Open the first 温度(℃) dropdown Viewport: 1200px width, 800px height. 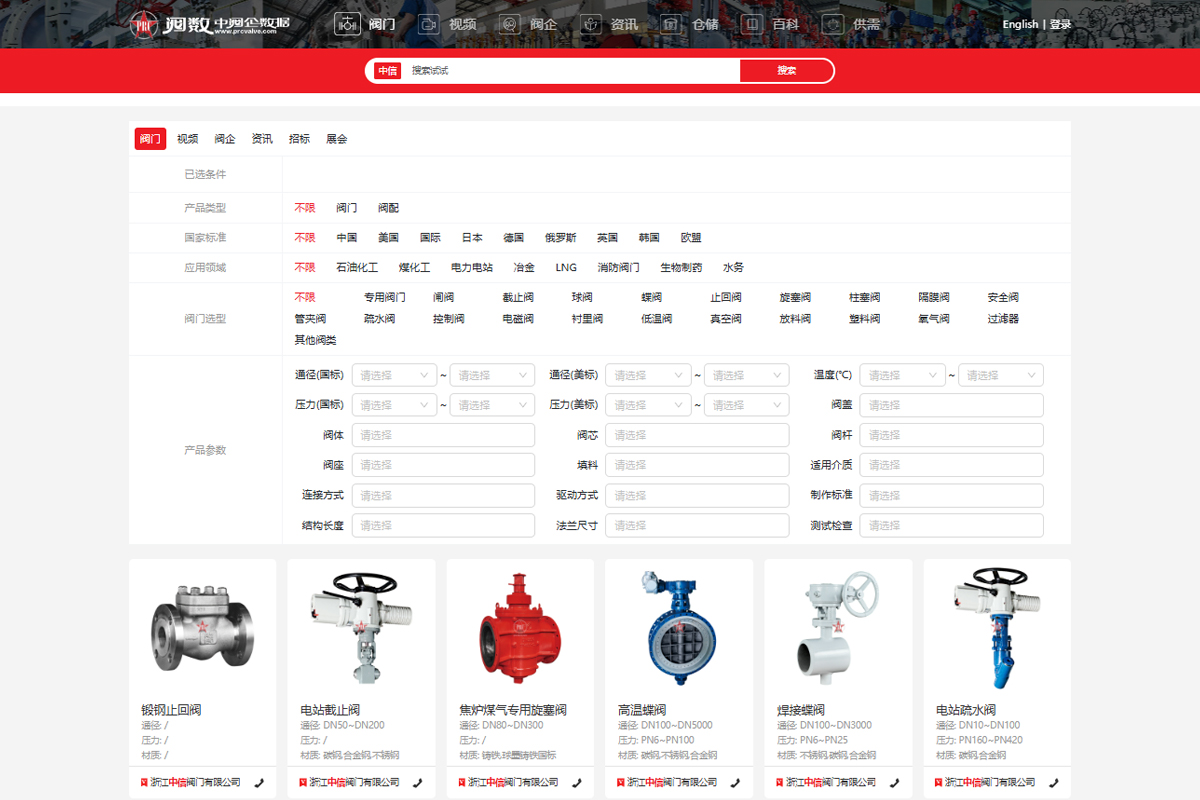pyautogui.click(x=902, y=376)
